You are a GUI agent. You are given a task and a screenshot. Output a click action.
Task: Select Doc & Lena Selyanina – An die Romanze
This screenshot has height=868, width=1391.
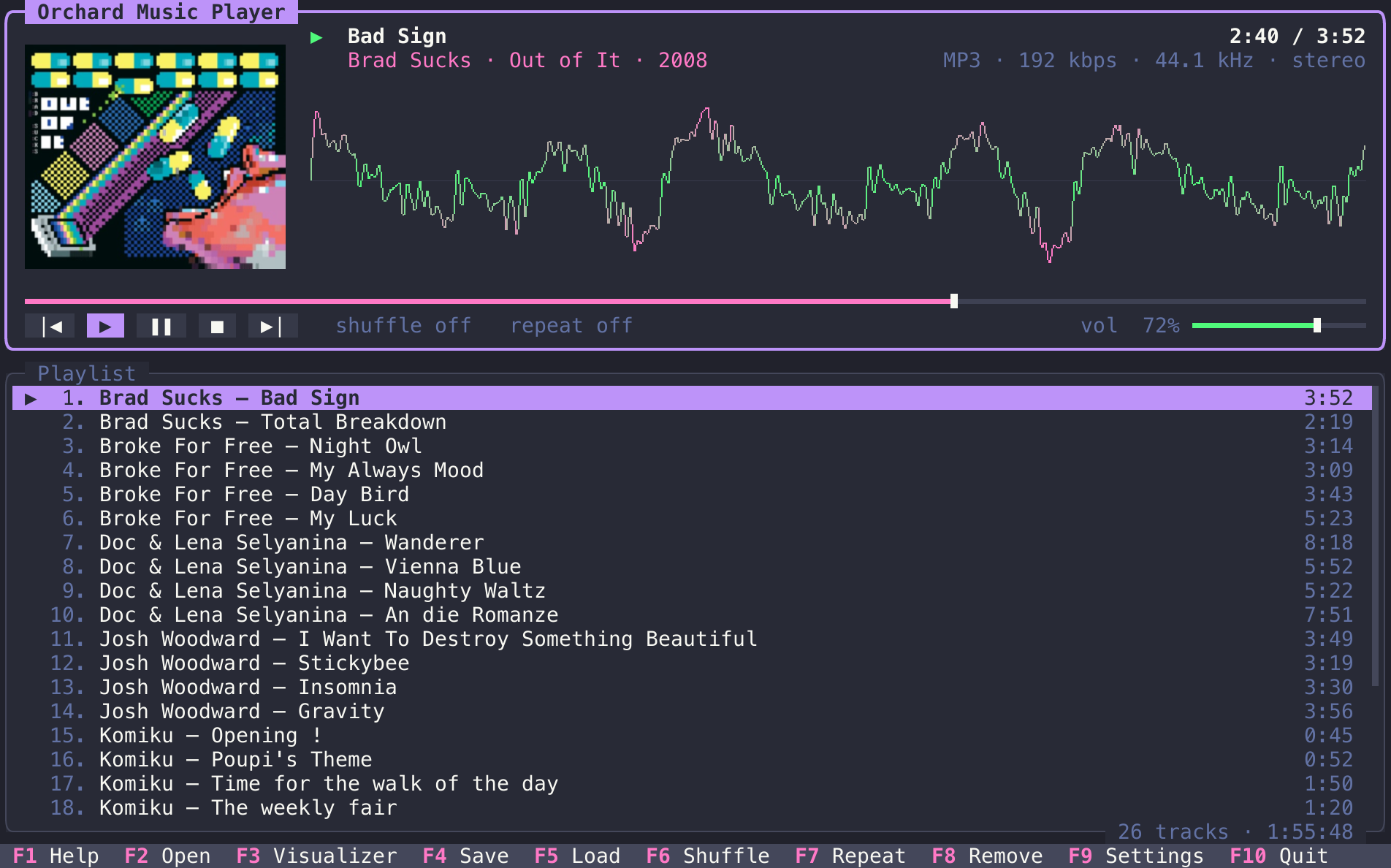pos(692,615)
